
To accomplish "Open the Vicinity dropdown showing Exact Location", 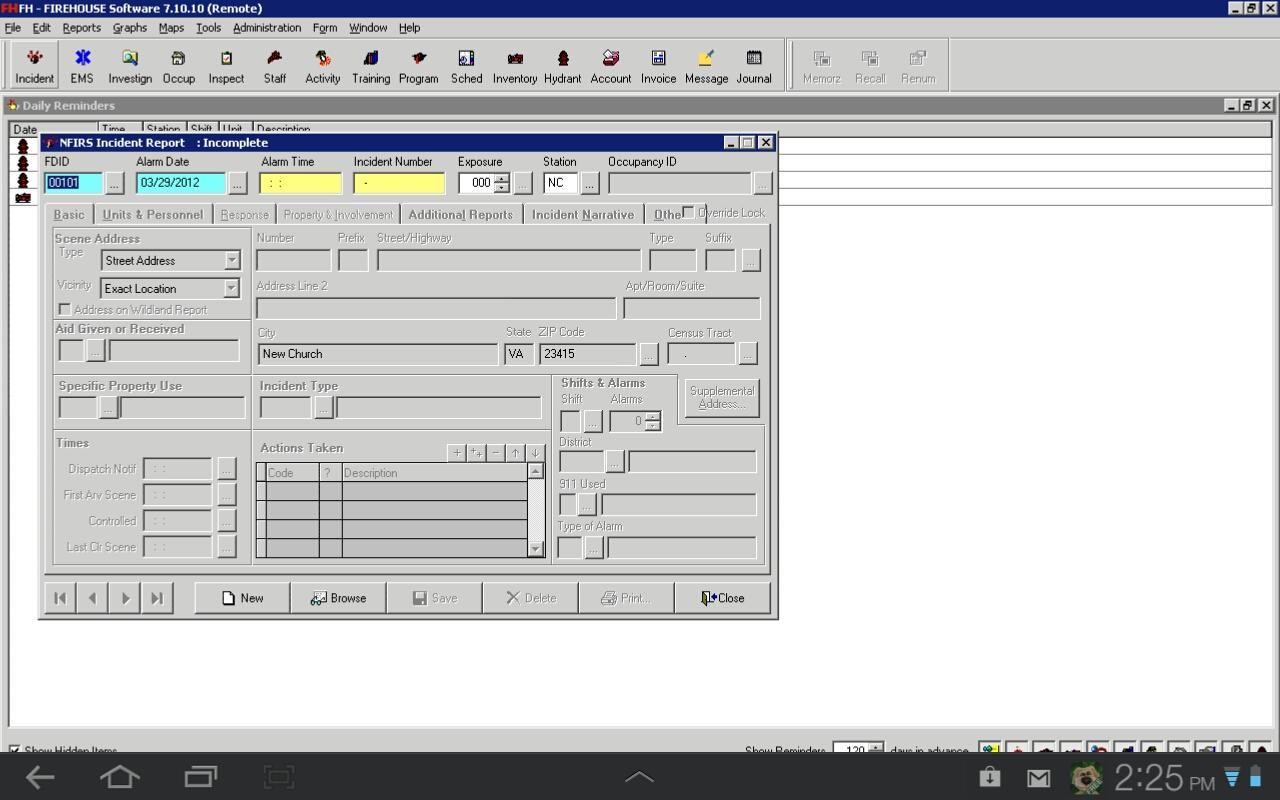I will coord(231,287).
